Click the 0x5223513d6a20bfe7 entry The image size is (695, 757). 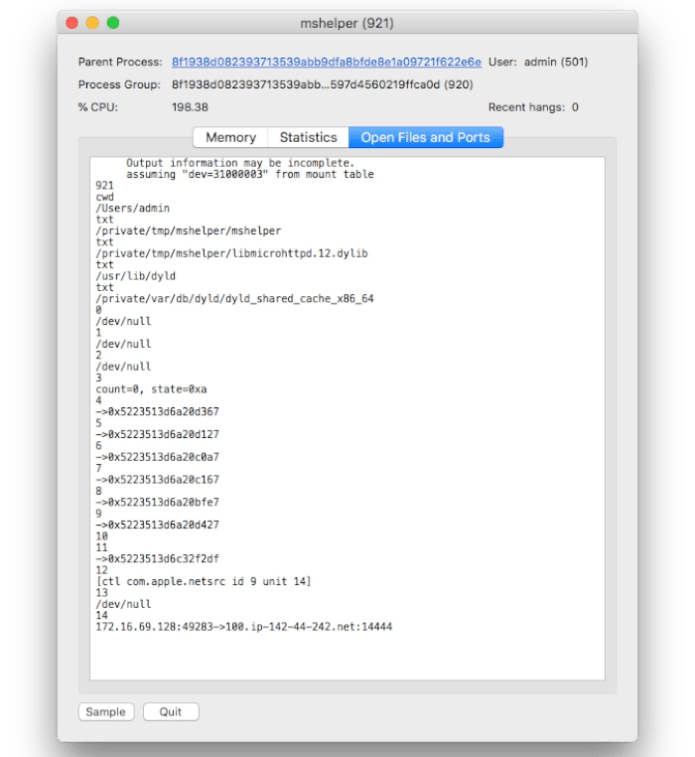[x=157, y=502]
